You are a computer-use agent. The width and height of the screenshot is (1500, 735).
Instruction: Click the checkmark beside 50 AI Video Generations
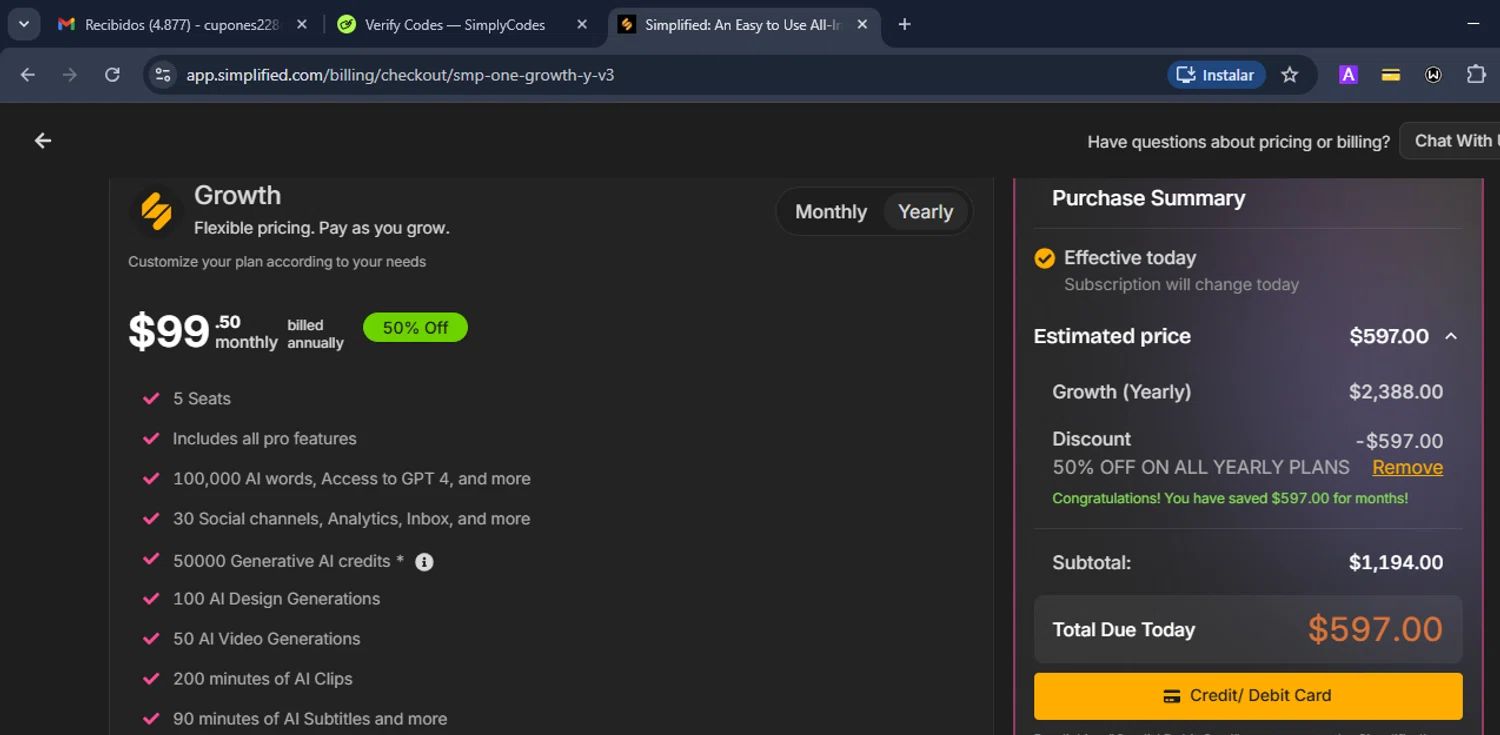tap(151, 639)
